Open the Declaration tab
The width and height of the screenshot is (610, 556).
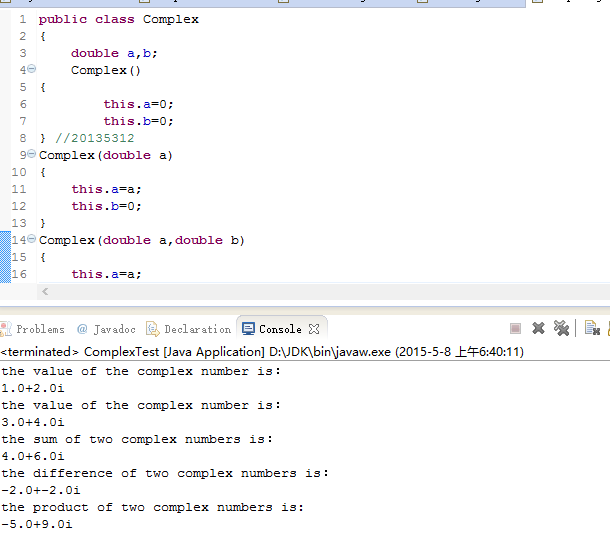pos(189,329)
